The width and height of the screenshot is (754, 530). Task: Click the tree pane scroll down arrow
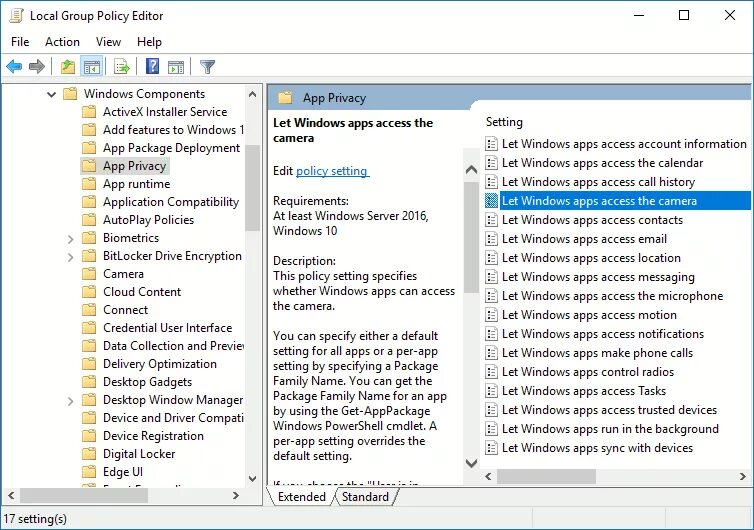click(x=252, y=479)
